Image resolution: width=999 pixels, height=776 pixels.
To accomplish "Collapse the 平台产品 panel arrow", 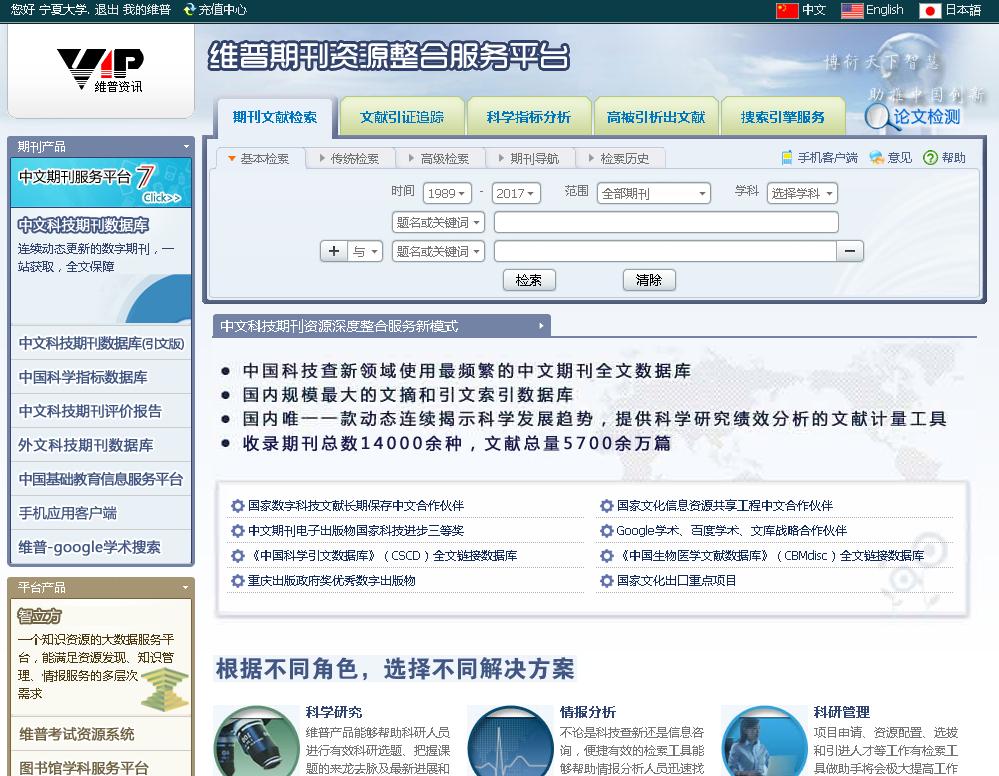I will (186, 587).
